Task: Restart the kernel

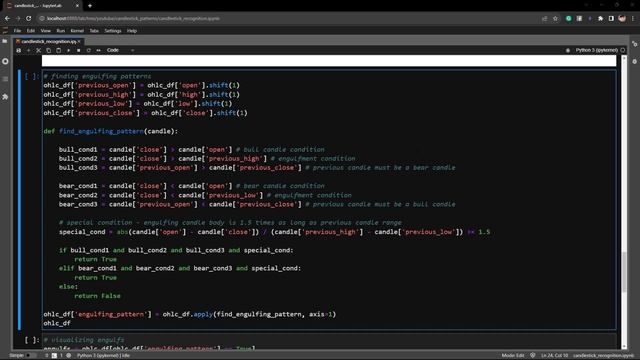Action: [89, 50]
